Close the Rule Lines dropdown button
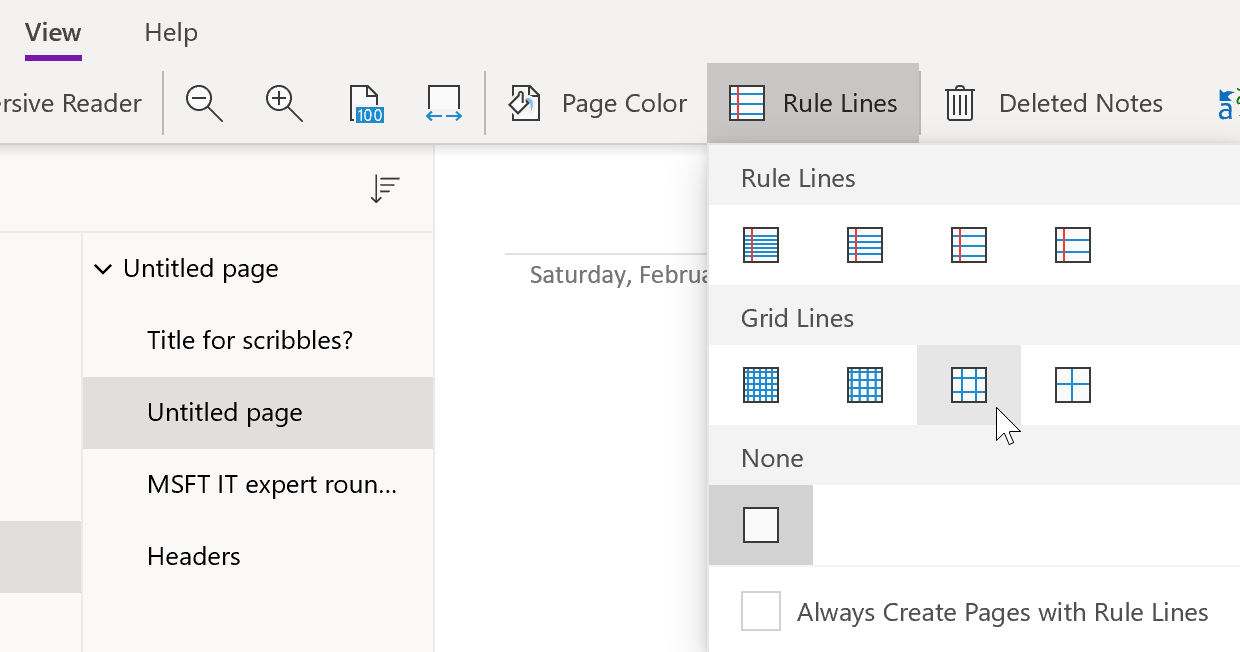This screenshot has height=652, width=1240. coord(813,103)
